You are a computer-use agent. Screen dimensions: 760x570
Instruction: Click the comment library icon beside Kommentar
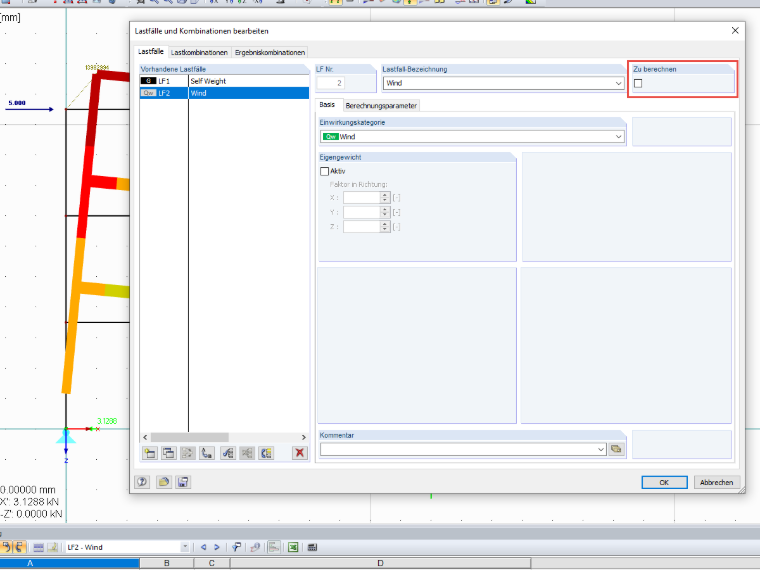(x=616, y=449)
